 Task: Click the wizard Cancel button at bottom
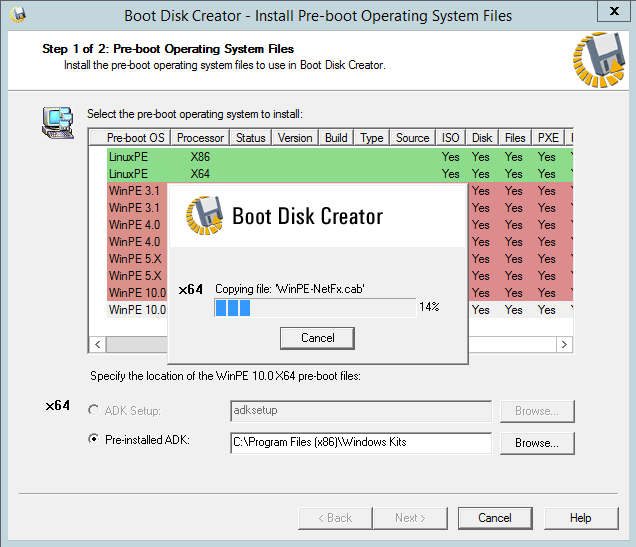pyautogui.click(x=495, y=518)
